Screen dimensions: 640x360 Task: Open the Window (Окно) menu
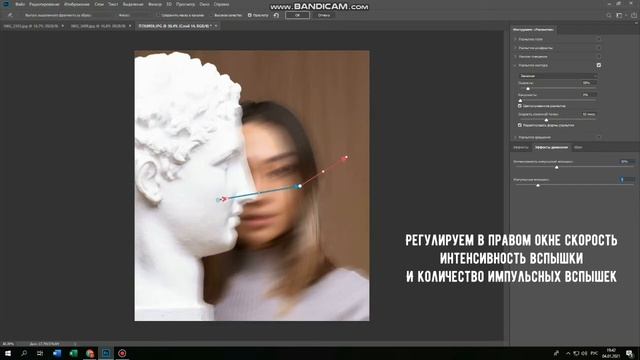(x=204, y=4)
